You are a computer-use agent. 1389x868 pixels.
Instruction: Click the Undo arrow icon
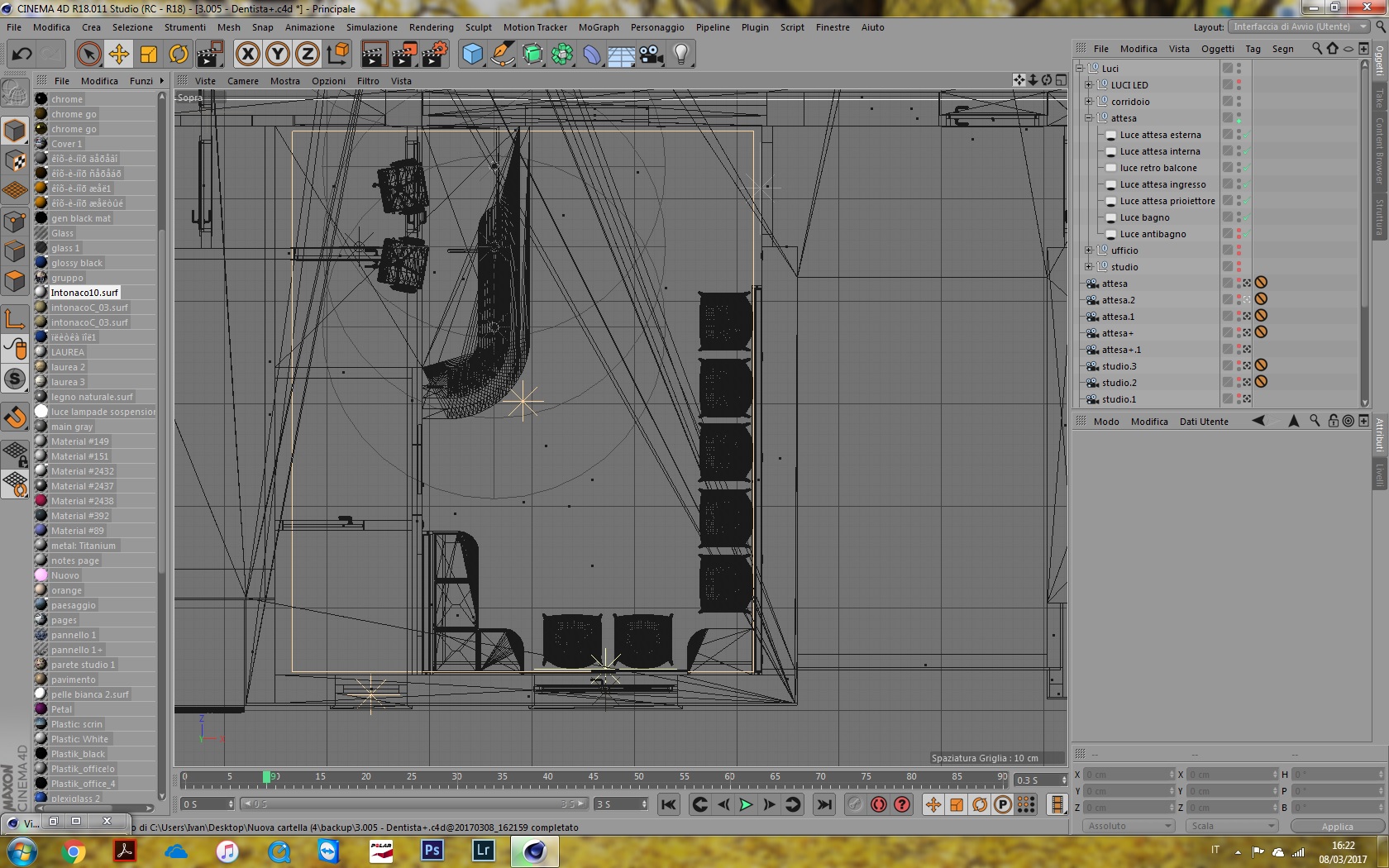(21, 55)
